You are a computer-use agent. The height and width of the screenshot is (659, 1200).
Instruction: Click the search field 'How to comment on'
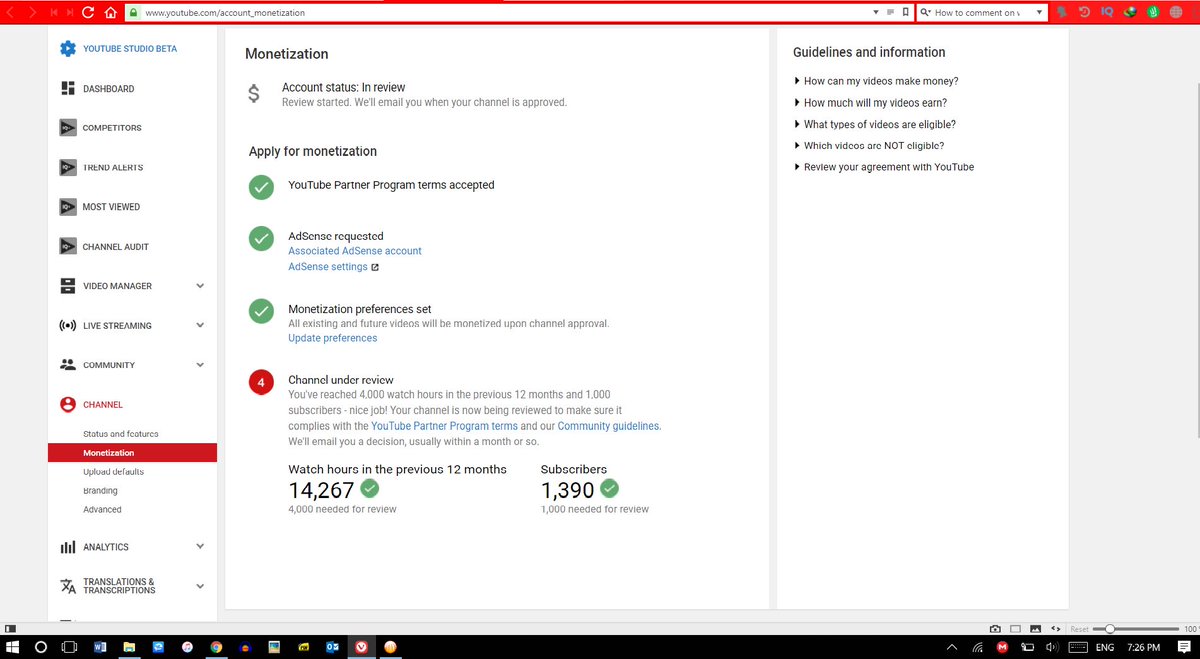pos(983,13)
